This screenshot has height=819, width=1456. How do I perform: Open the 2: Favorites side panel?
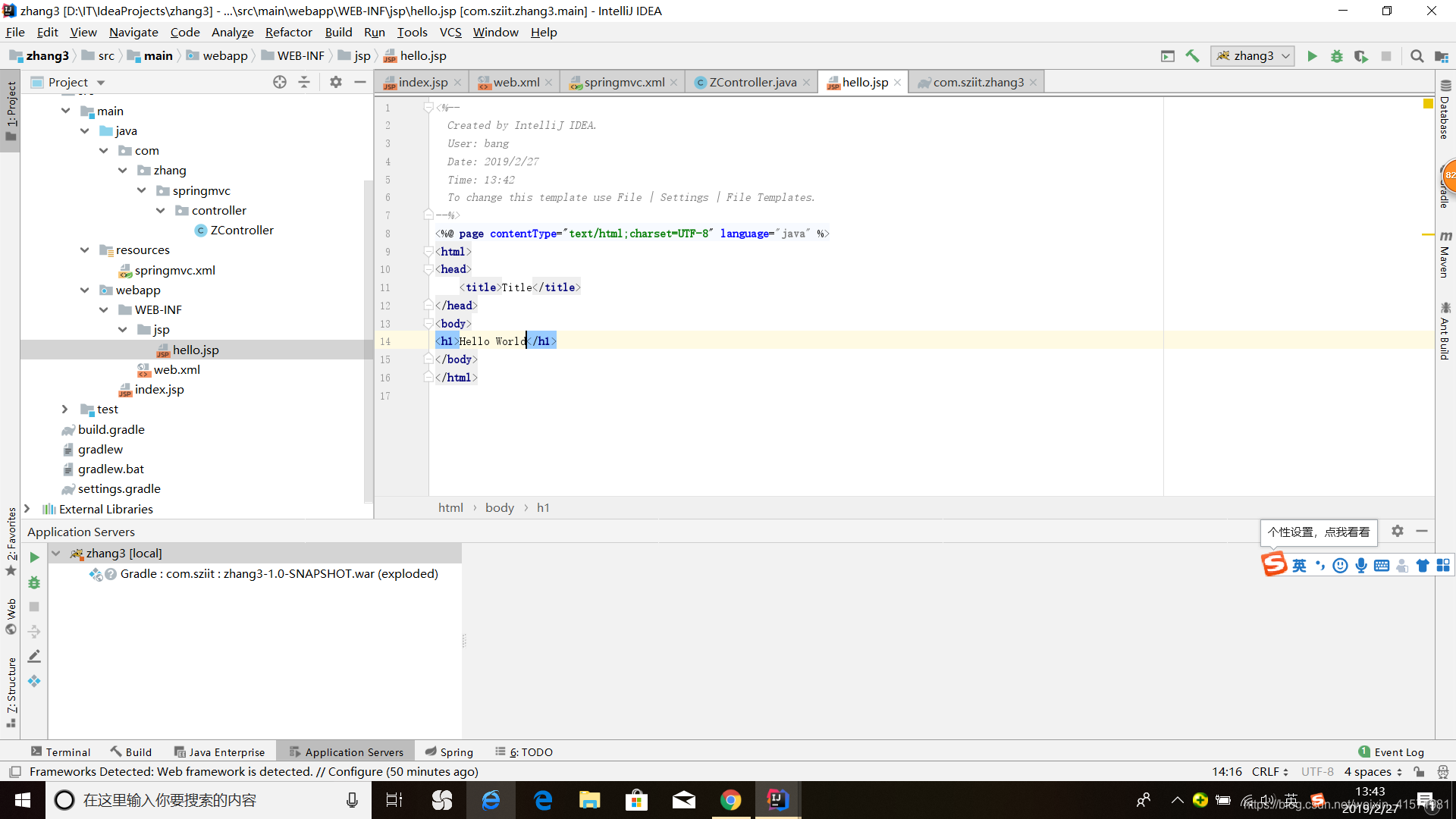point(11,542)
